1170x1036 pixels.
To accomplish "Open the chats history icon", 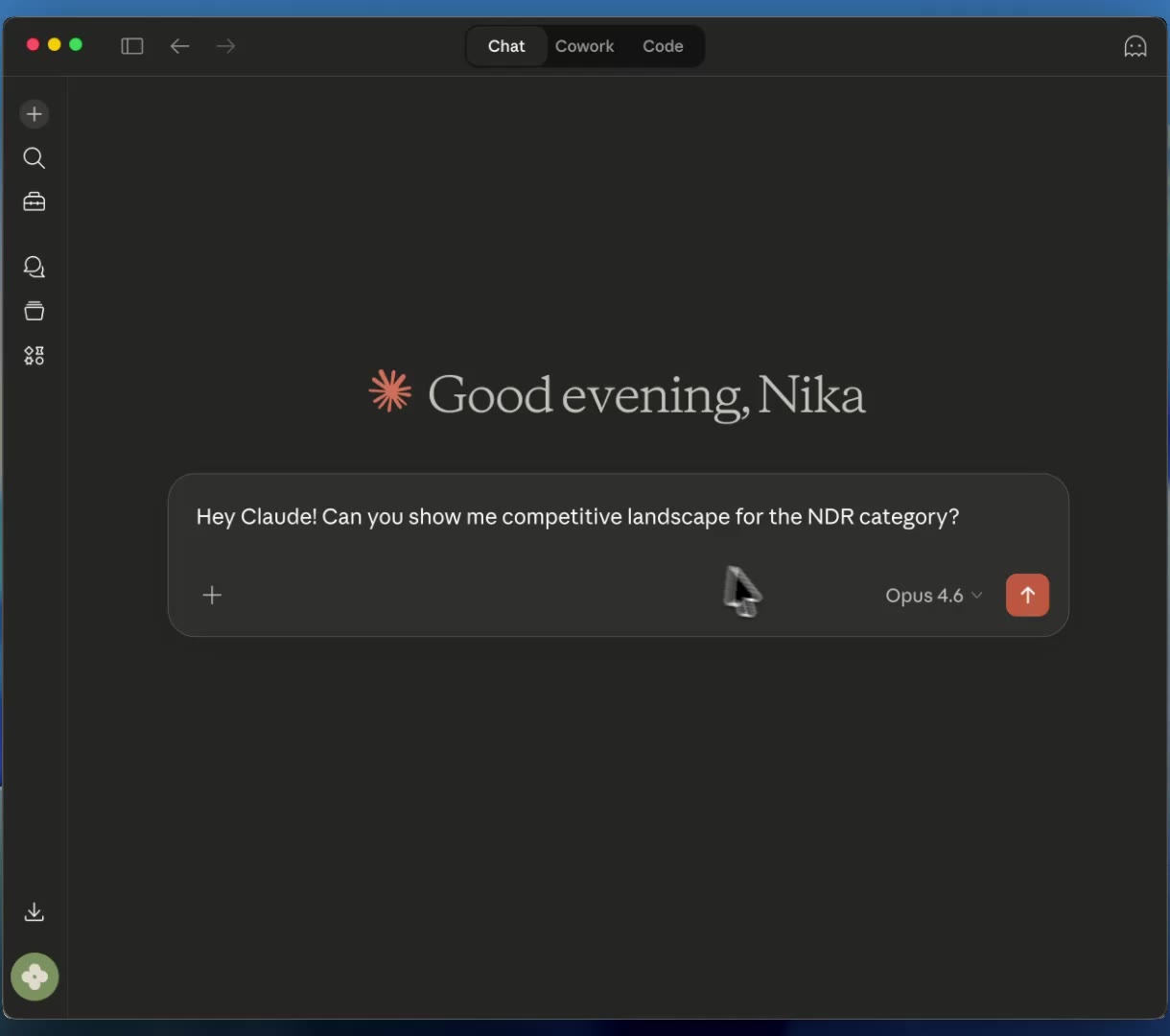I will [x=35, y=268].
